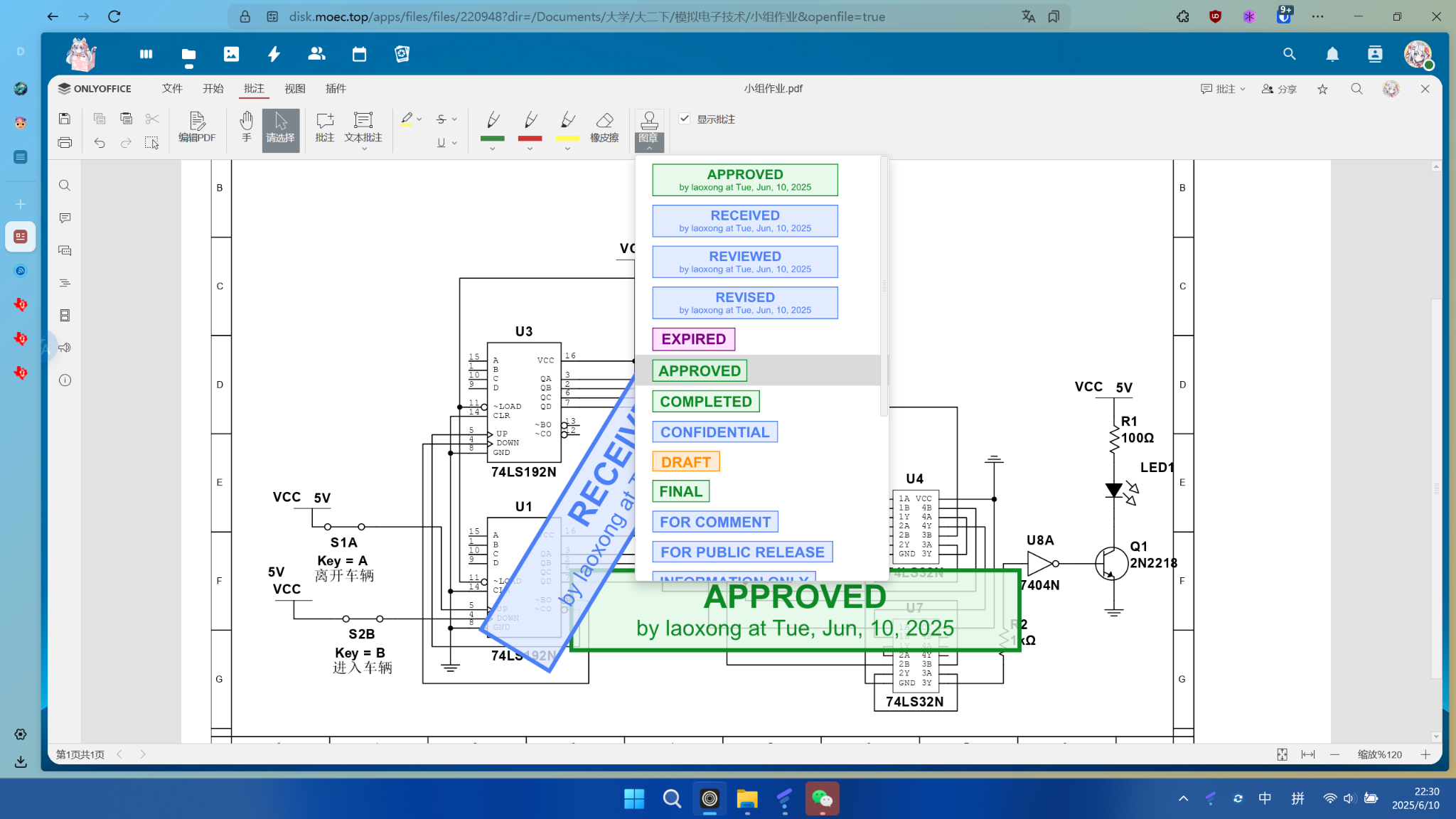This screenshot has height=819, width=1456.
Task: Select the Hand tool
Action: tap(246, 127)
